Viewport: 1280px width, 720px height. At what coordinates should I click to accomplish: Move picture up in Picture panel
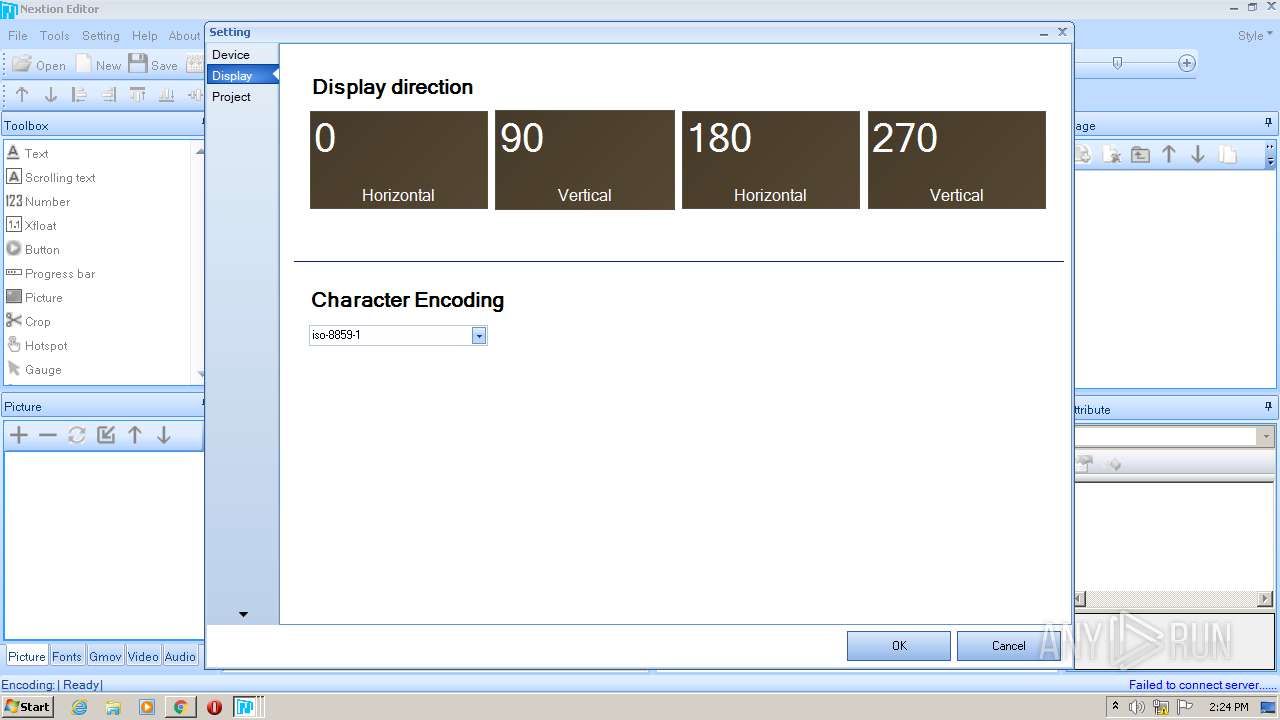(x=135, y=435)
